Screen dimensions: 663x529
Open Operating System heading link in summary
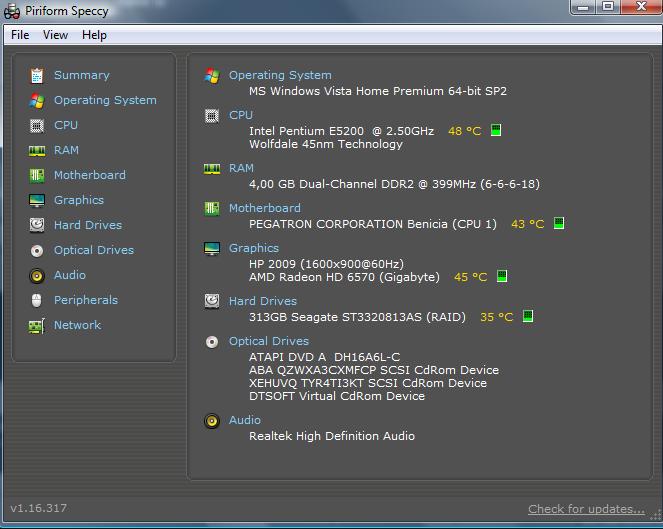pyautogui.click(x=280, y=75)
